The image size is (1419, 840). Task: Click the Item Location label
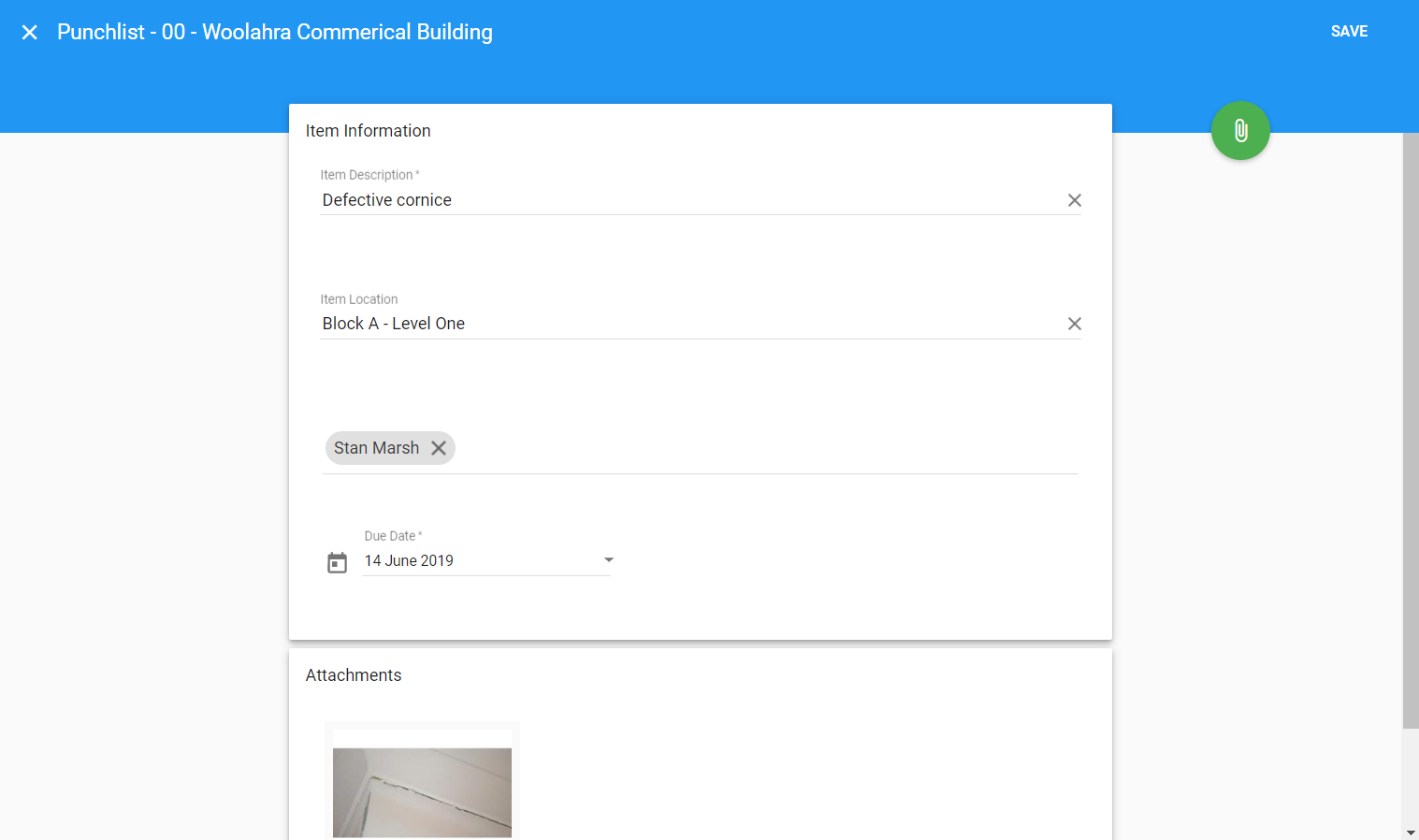pyautogui.click(x=359, y=299)
